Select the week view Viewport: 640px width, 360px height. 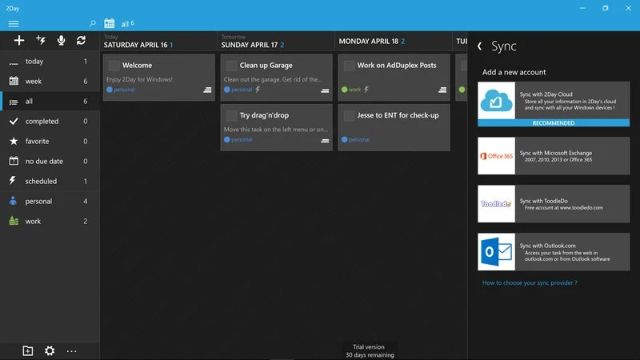click(50, 81)
